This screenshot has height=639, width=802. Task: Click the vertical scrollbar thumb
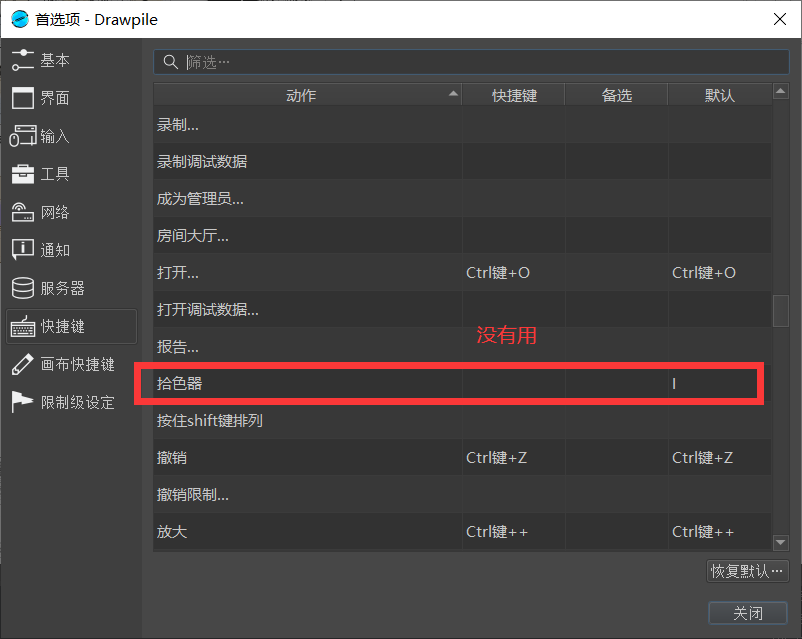[781, 311]
